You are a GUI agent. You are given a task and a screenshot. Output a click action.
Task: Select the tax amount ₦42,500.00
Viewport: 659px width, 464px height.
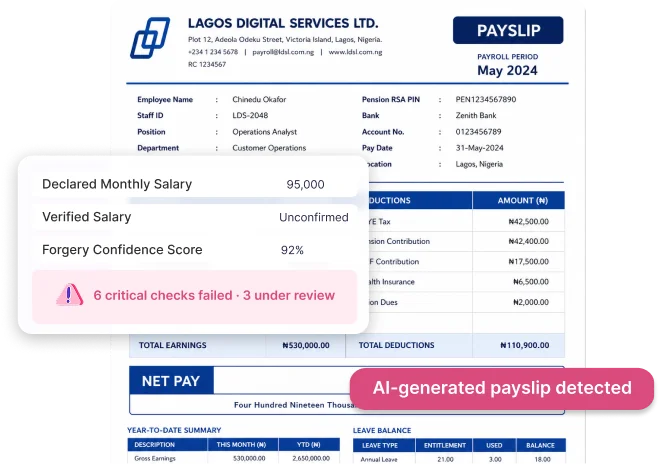(528, 221)
